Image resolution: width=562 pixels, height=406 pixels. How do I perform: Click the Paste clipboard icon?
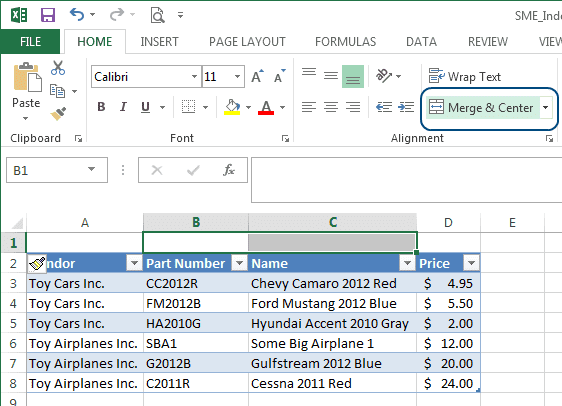(27, 77)
